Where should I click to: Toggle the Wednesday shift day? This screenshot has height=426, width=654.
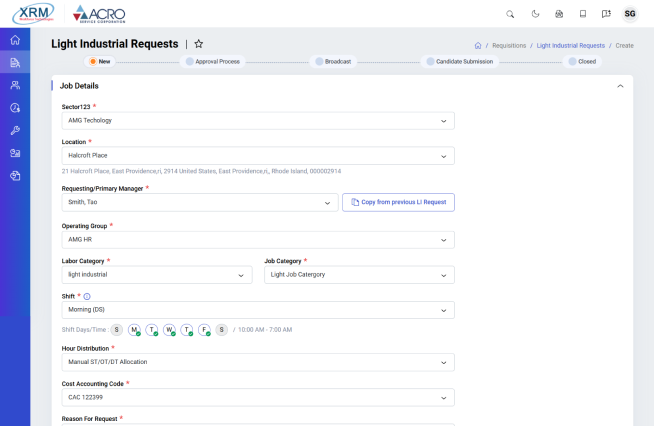pos(169,330)
